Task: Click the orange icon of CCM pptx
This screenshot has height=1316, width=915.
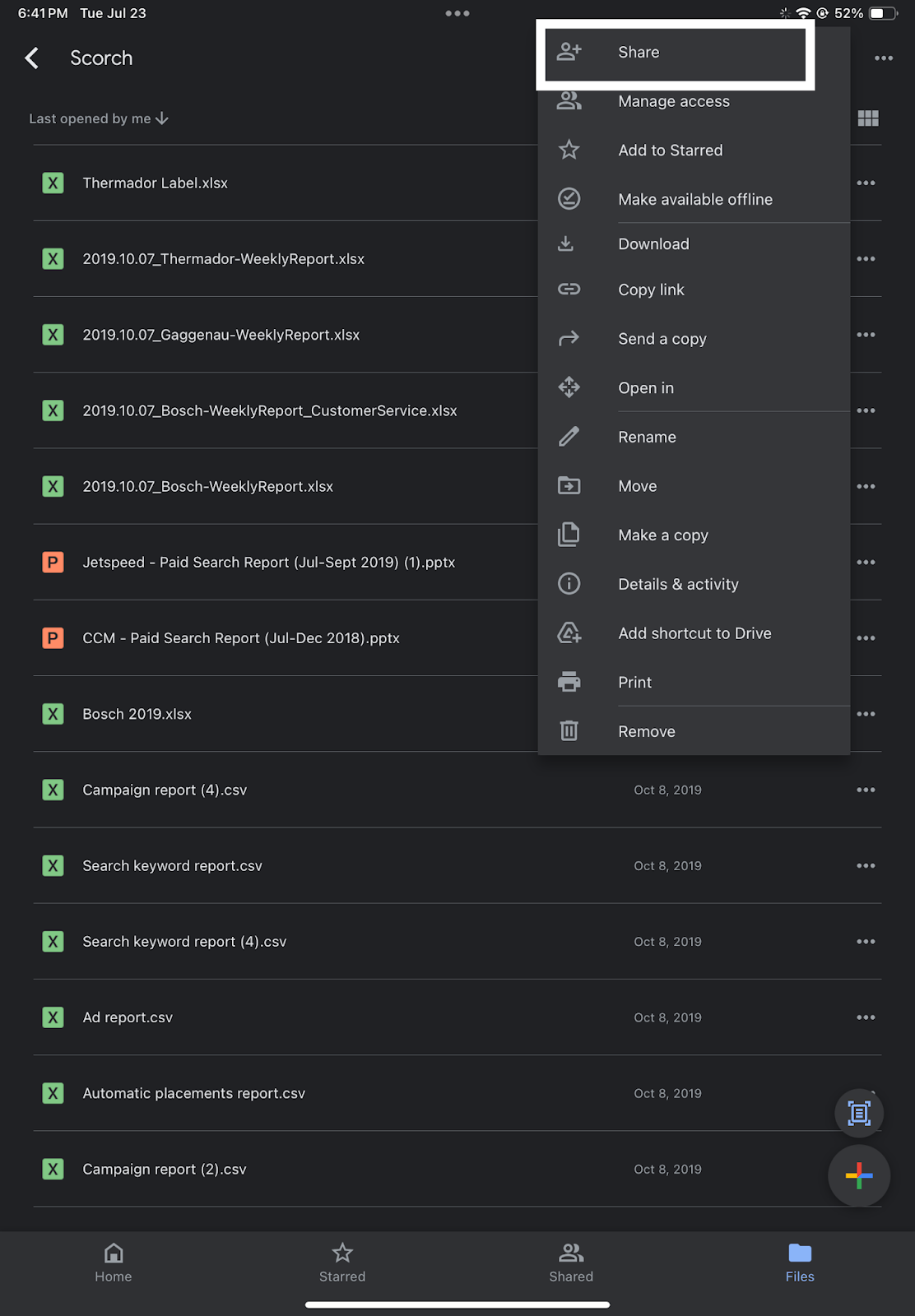Action: coord(53,638)
